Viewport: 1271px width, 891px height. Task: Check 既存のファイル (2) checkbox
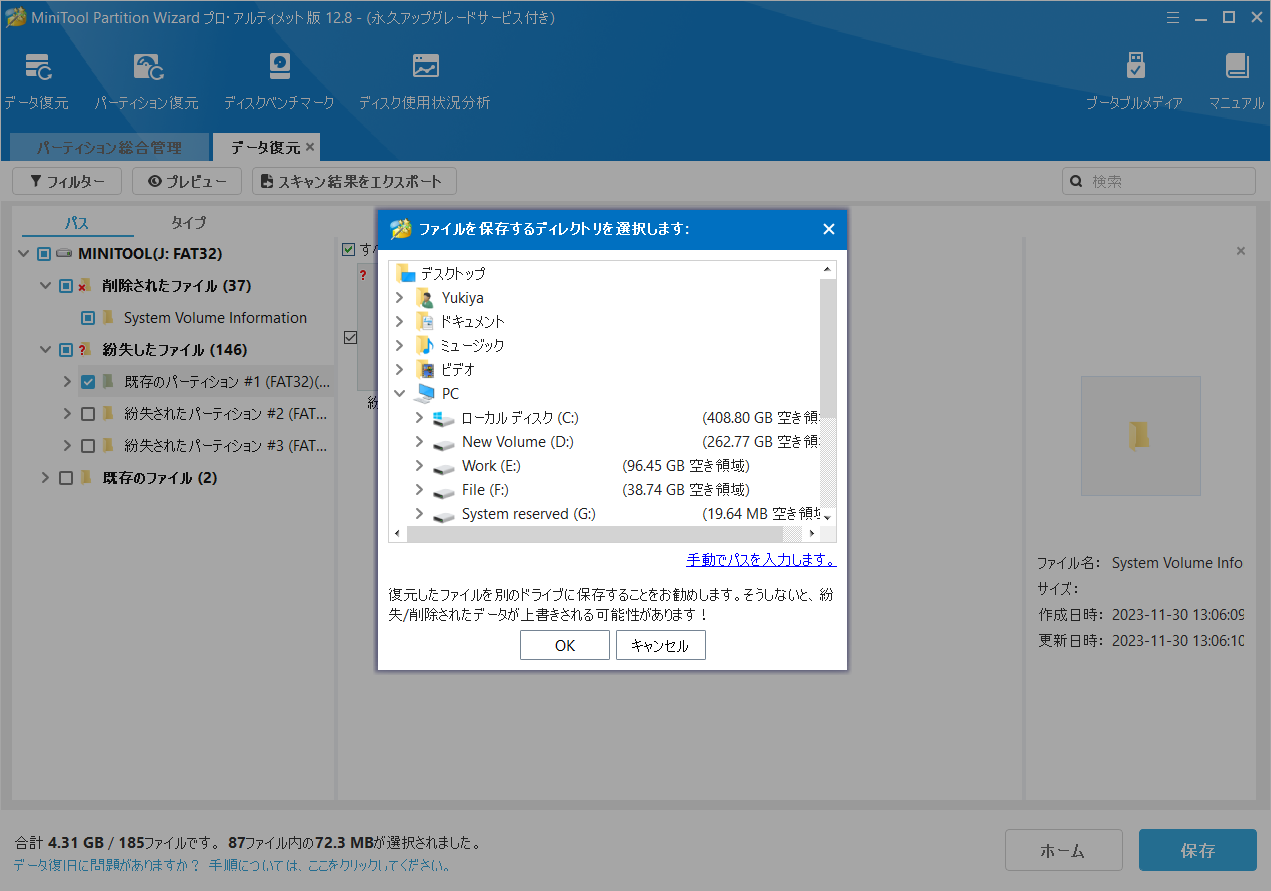click(66, 478)
